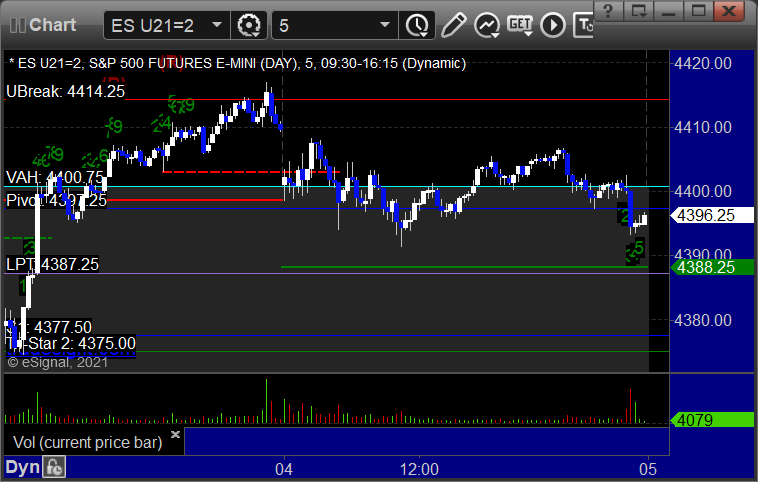Viewport: 758px width, 482px height.
Task: Click the Dyn time template label
Action: coord(23,467)
